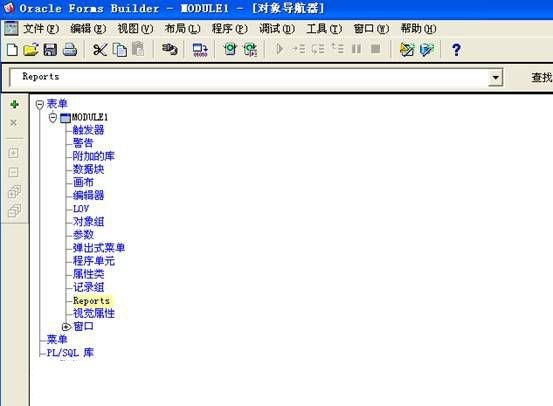Image resolution: width=553 pixels, height=406 pixels.
Task: Open the 视图(V) menu
Action: pos(135,29)
